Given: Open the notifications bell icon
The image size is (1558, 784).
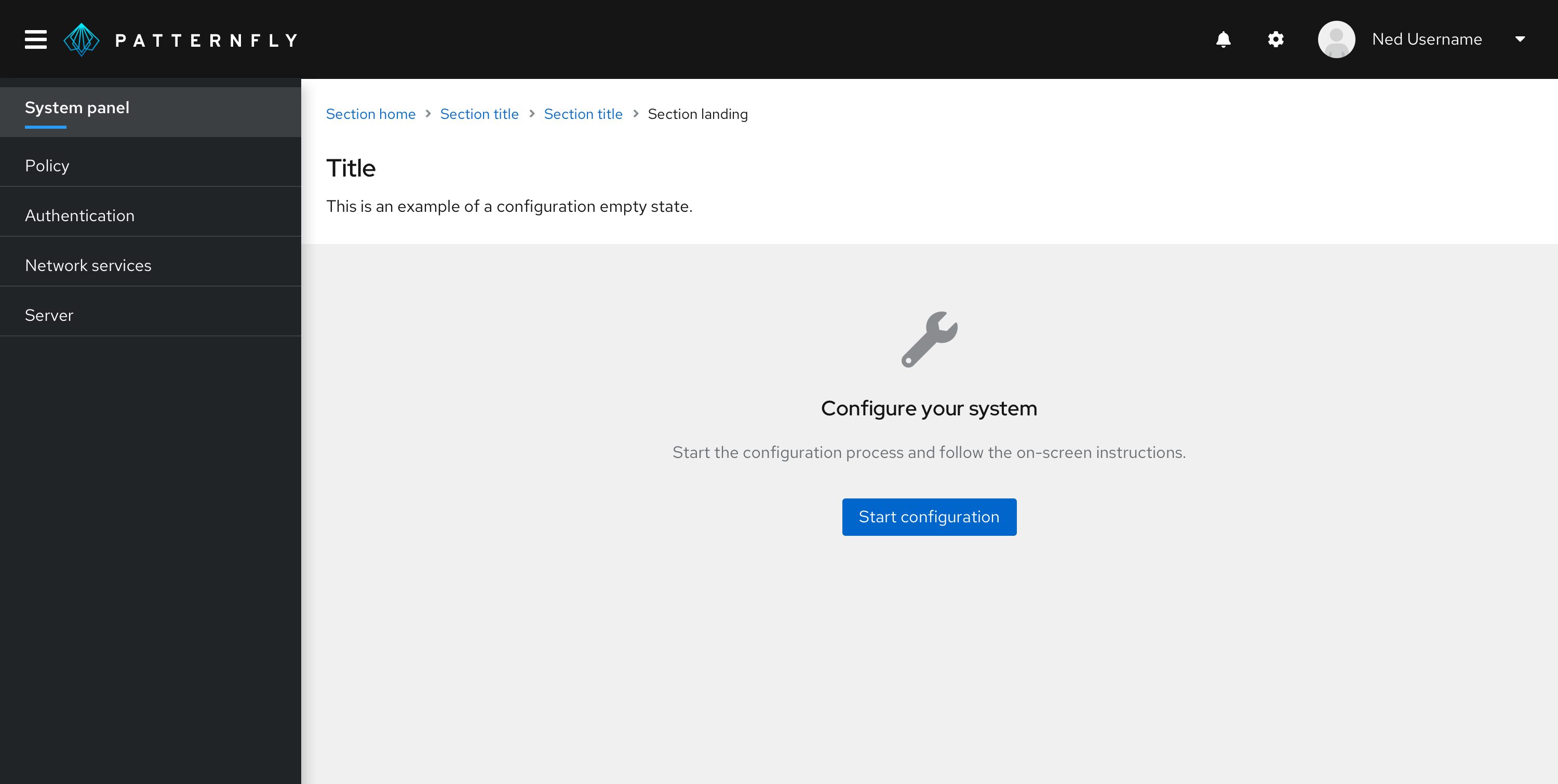Looking at the screenshot, I should pos(1223,39).
